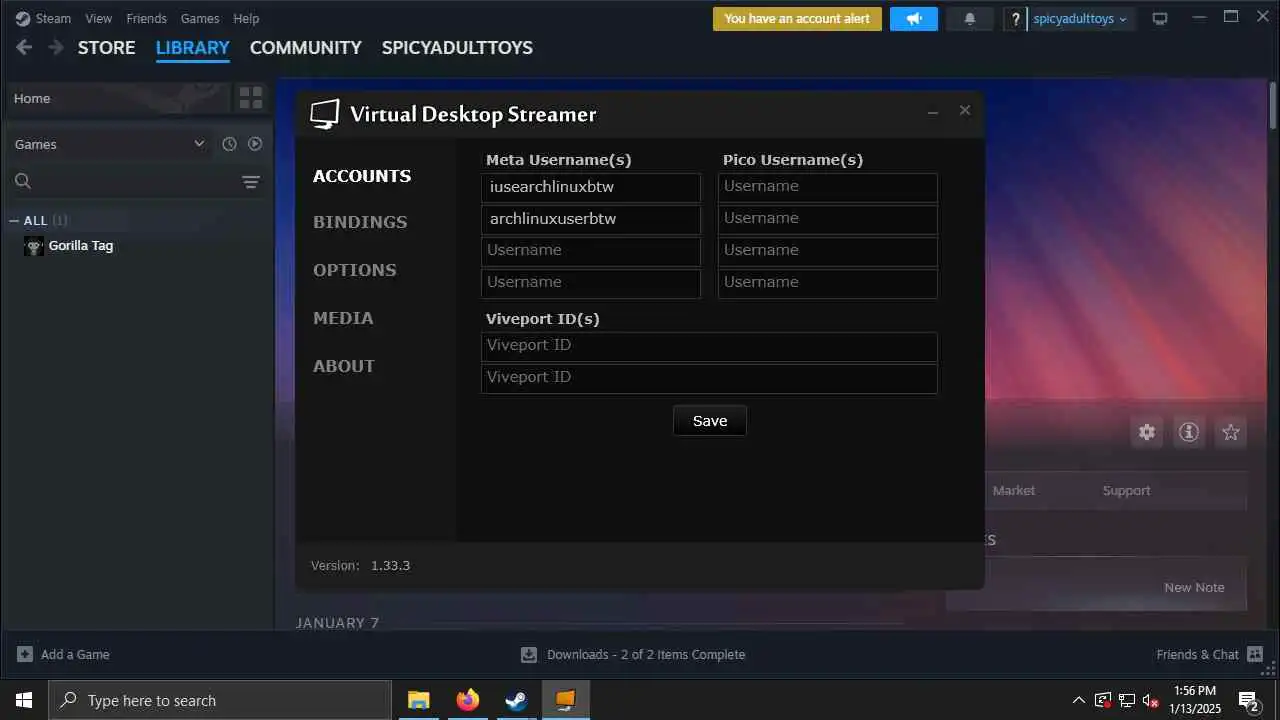This screenshot has width=1280, height=720.
Task: Click the iusearchlinuxbtw Meta username field
Action: (591, 187)
